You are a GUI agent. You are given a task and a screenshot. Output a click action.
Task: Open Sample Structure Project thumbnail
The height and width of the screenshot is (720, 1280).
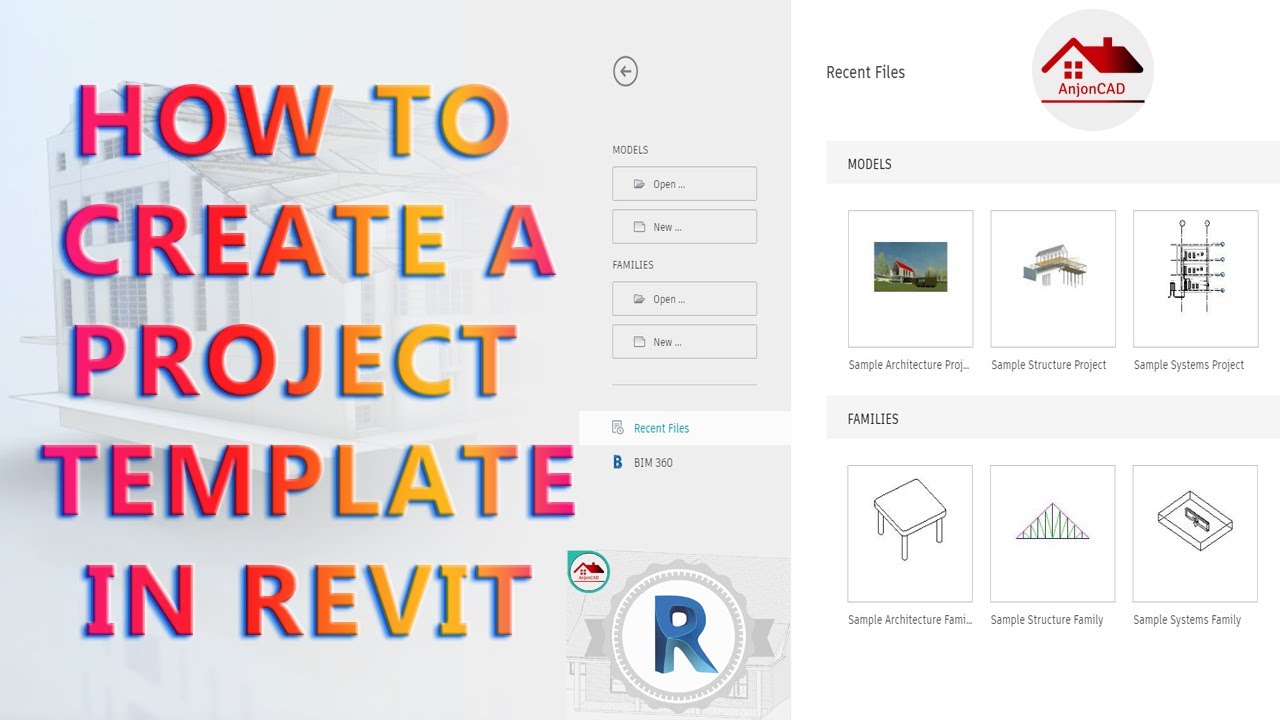(x=1053, y=278)
